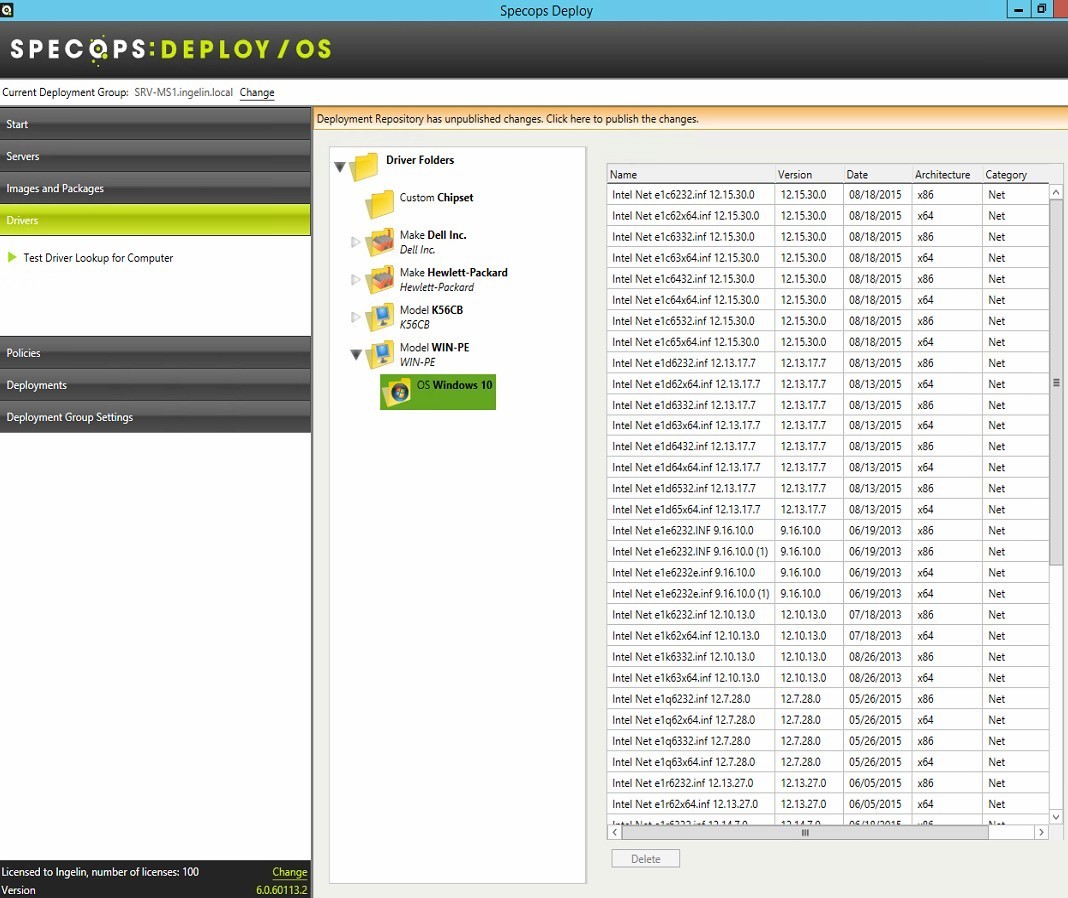Screen dimensions: 1068x898
Task: Select row Intel Net e1k6232.inf 12.10.13.0
Action: coord(827,615)
